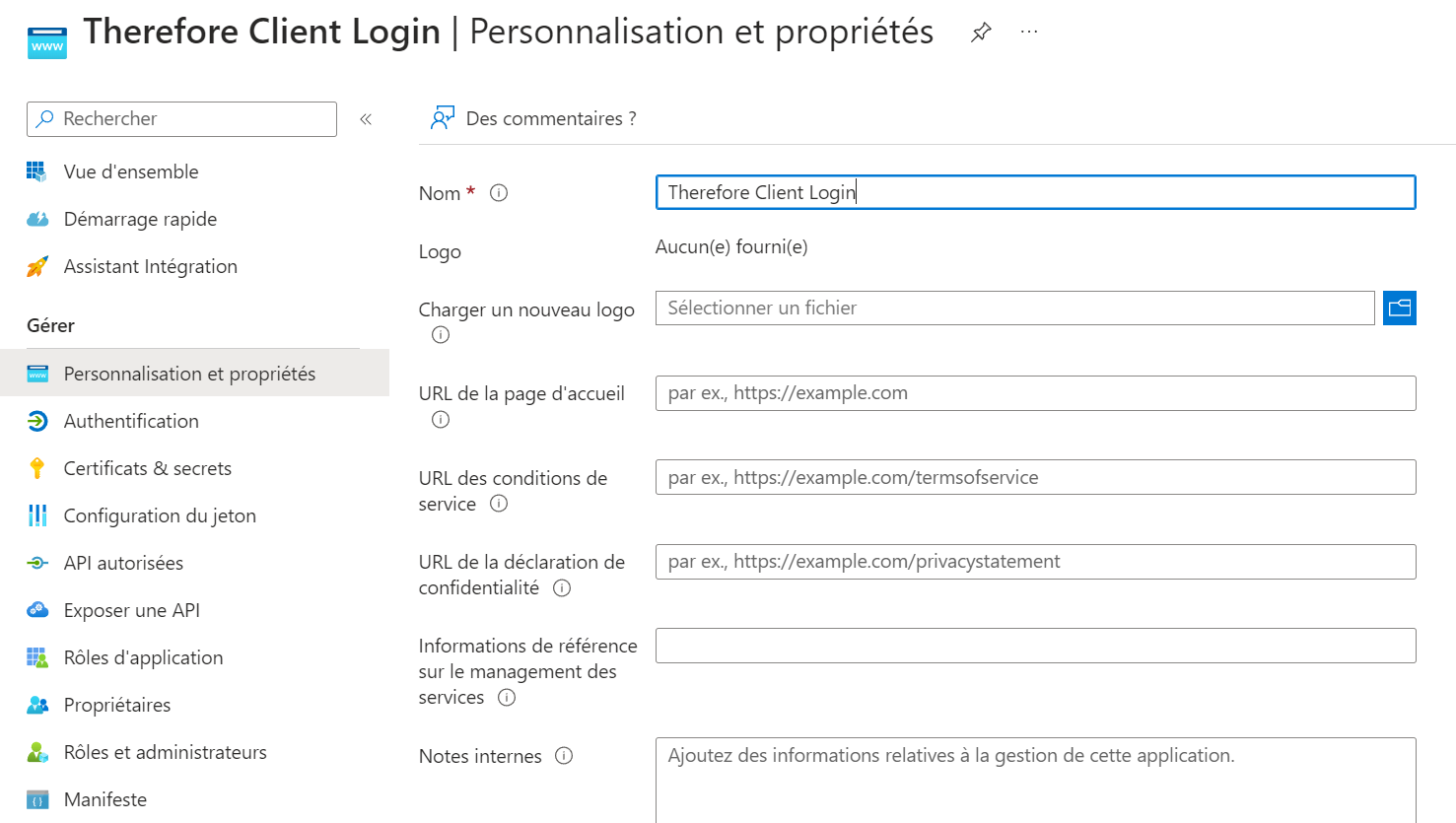Open Des commentaires feedback button
This screenshot has width=1456, height=823.
tap(533, 119)
